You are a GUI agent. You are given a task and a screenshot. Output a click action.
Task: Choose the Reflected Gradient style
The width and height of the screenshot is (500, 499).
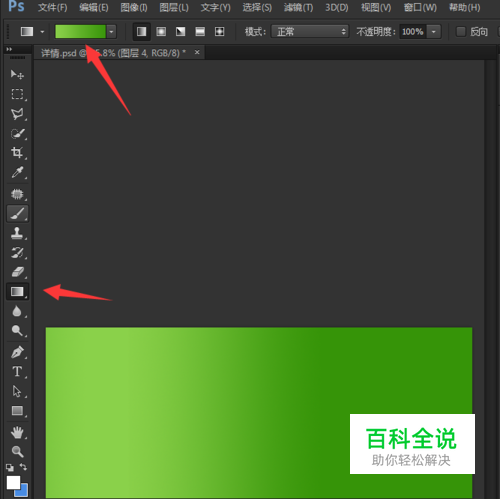point(200,32)
